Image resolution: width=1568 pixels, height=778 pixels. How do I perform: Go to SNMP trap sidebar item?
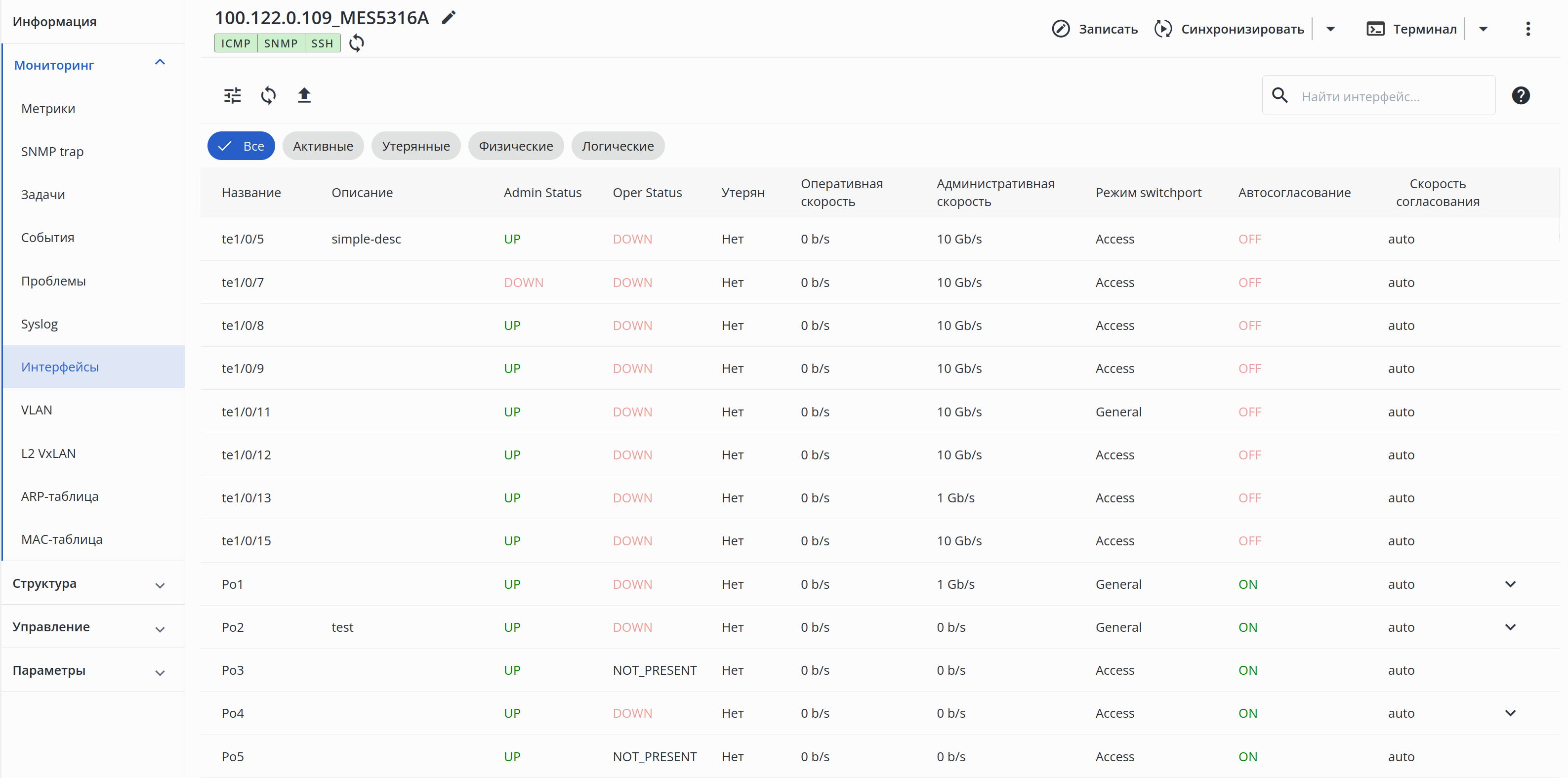pyautogui.click(x=52, y=152)
